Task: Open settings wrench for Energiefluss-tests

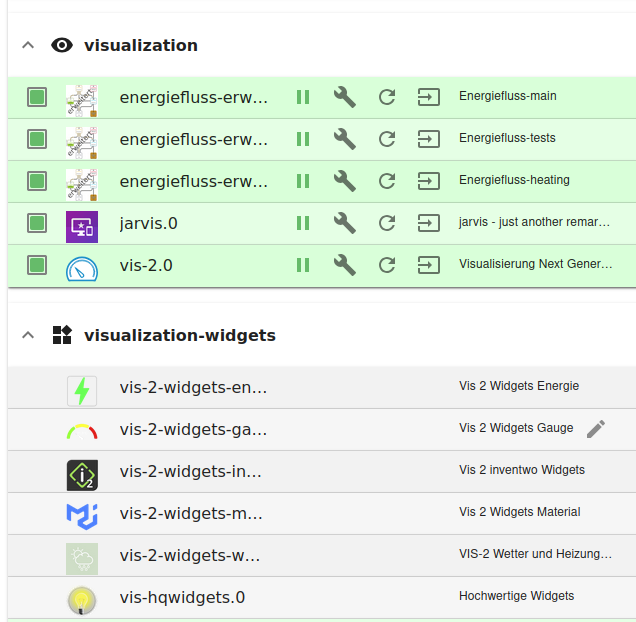Action: 345,139
